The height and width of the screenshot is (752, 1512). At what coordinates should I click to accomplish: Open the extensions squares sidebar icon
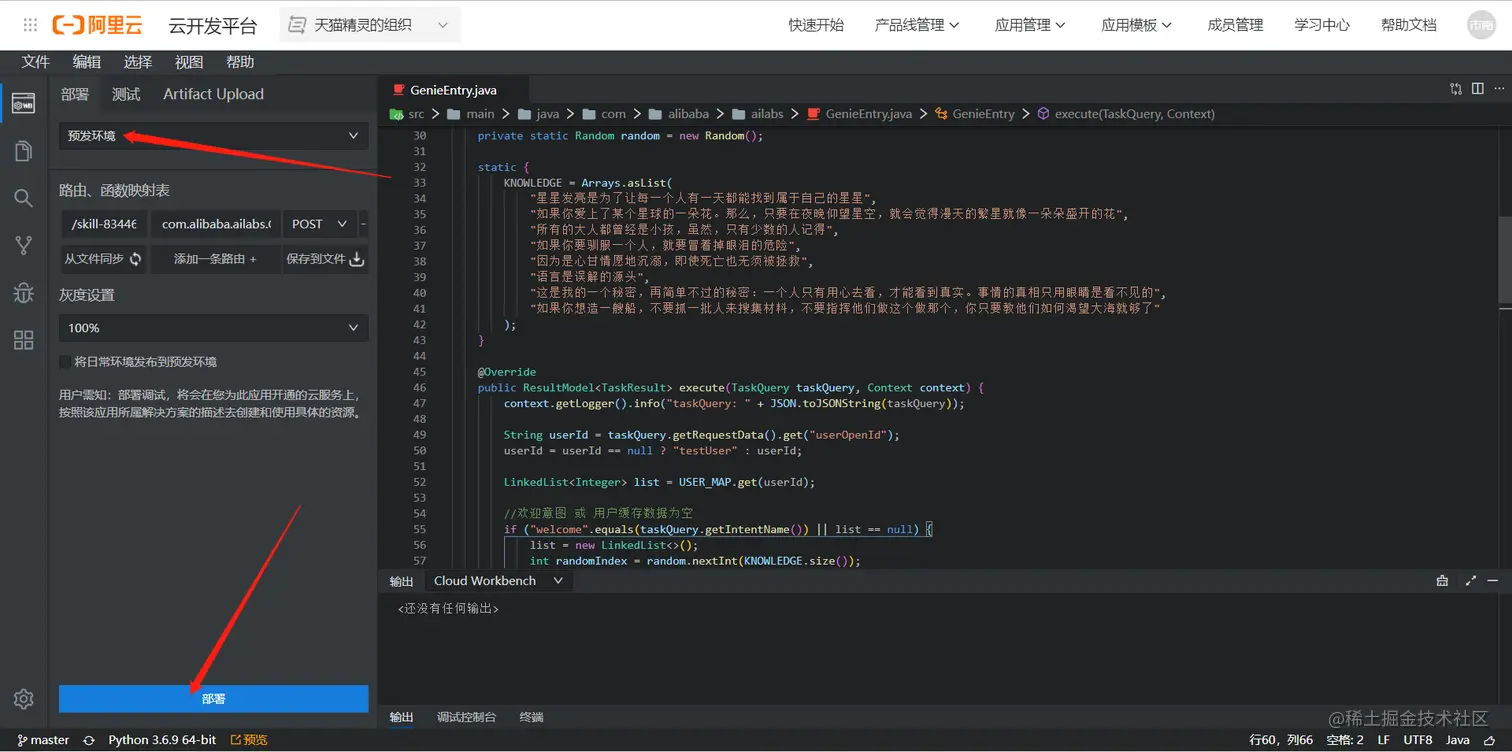click(23, 340)
